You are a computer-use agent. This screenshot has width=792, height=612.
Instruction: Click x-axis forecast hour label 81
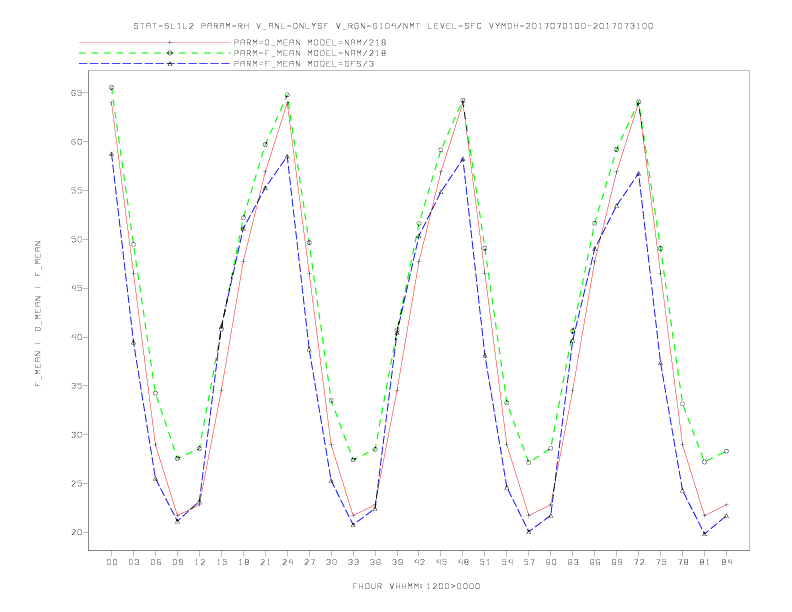pos(705,562)
